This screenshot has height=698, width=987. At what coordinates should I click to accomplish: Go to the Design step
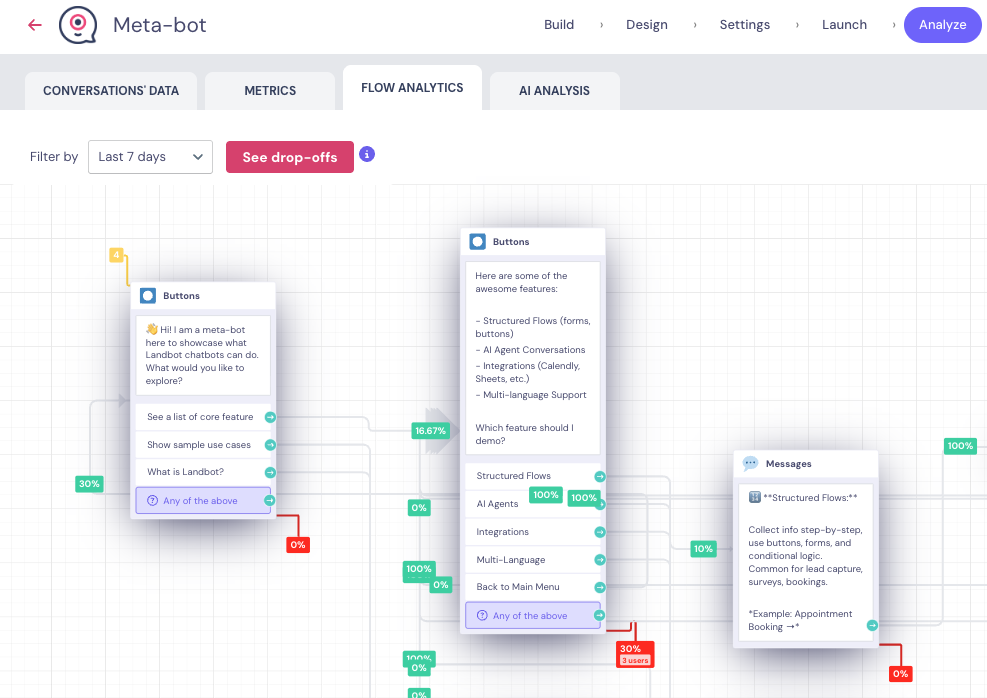[x=646, y=25]
